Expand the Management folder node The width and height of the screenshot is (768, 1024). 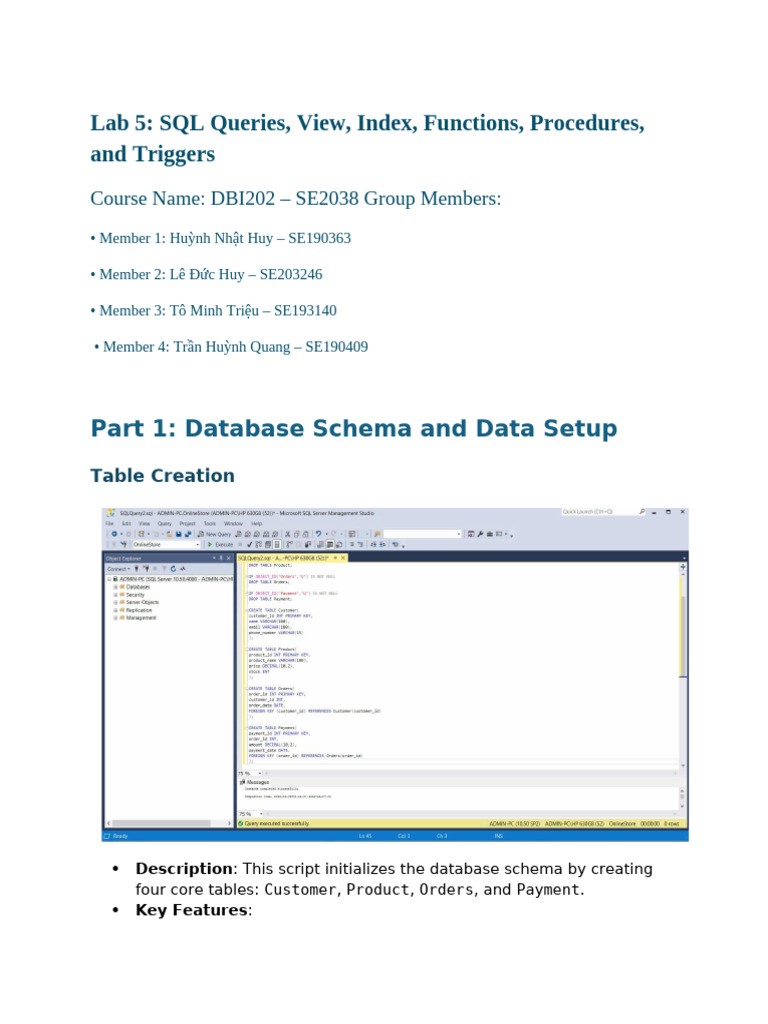[115, 618]
